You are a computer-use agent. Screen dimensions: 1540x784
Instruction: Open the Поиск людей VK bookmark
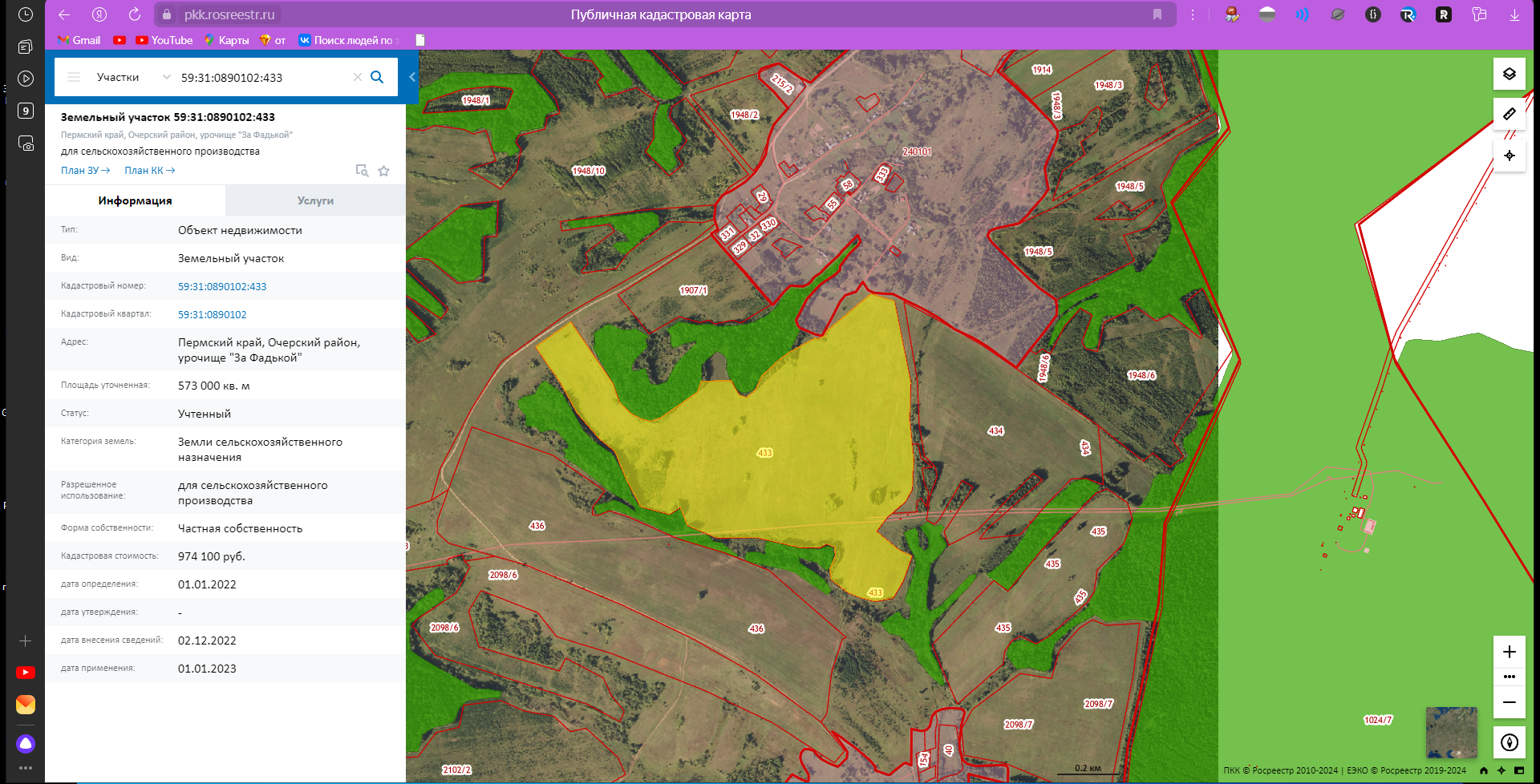click(x=349, y=40)
